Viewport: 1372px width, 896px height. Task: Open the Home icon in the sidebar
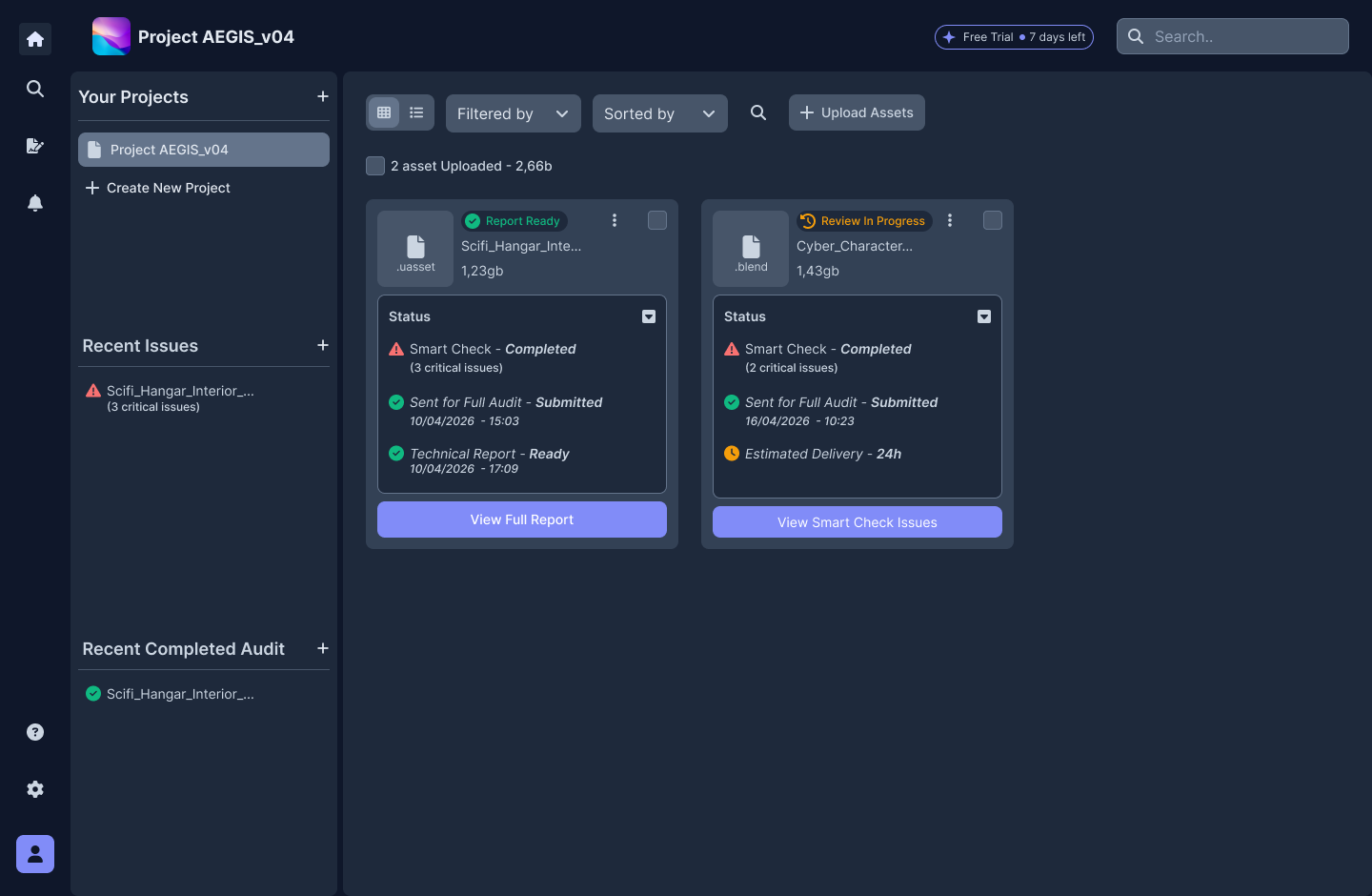[35, 39]
